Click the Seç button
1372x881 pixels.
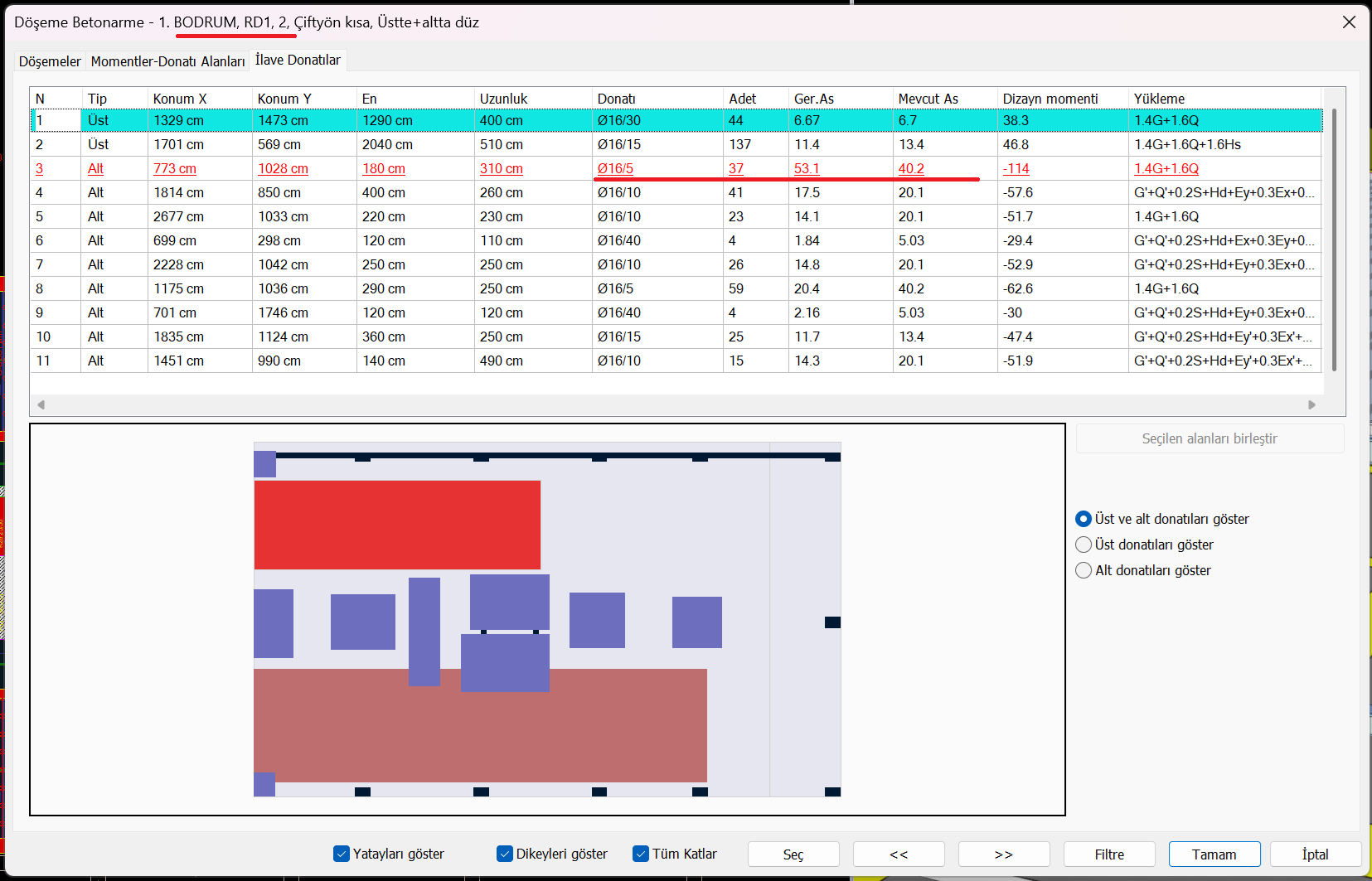[x=793, y=854]
